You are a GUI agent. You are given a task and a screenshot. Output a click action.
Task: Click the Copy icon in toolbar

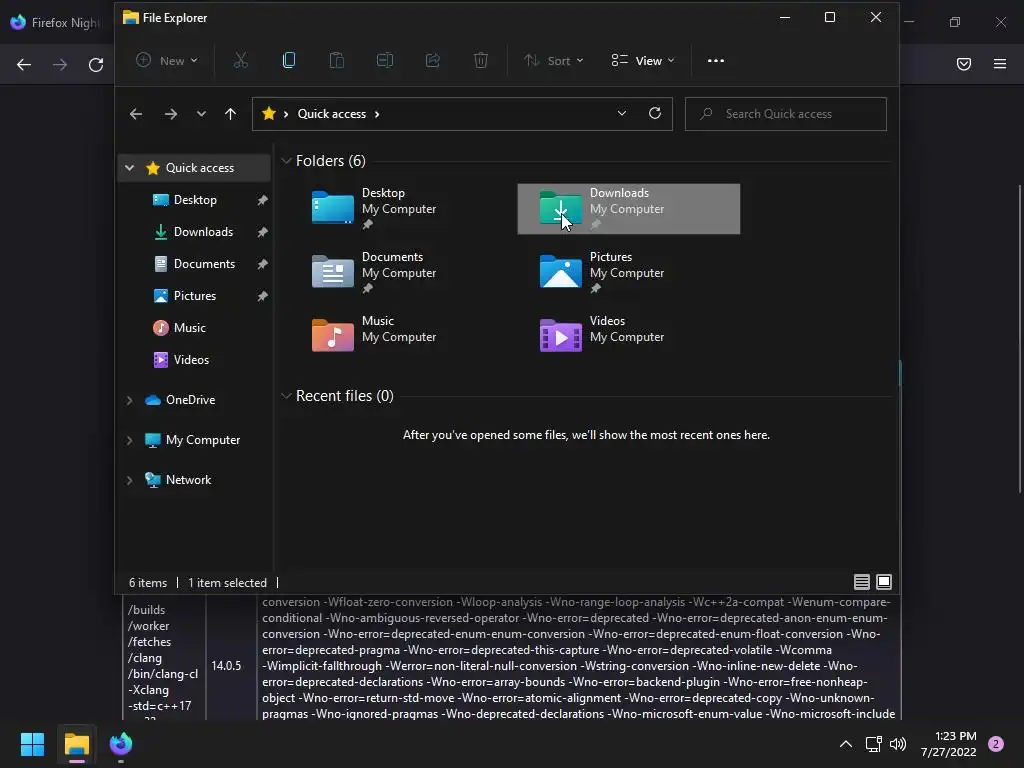click(289, 61)
